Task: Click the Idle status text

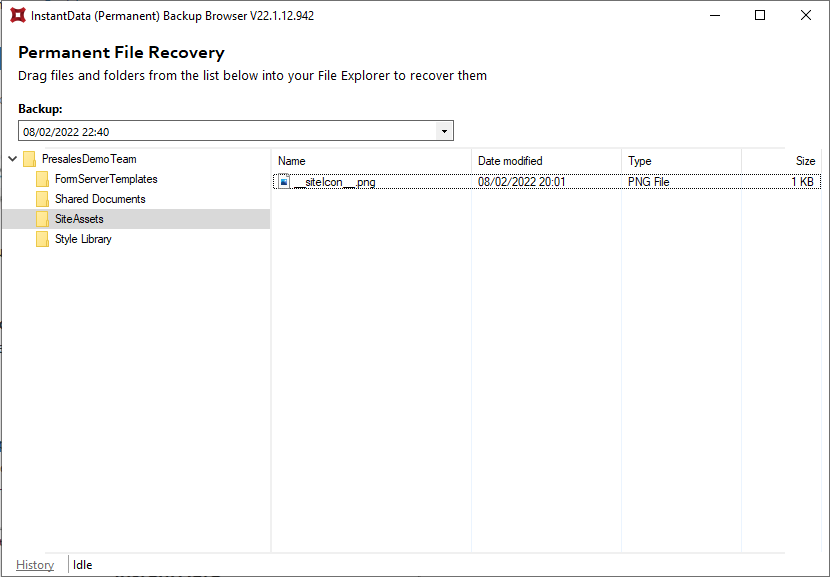Action: [x=83, y=565]
